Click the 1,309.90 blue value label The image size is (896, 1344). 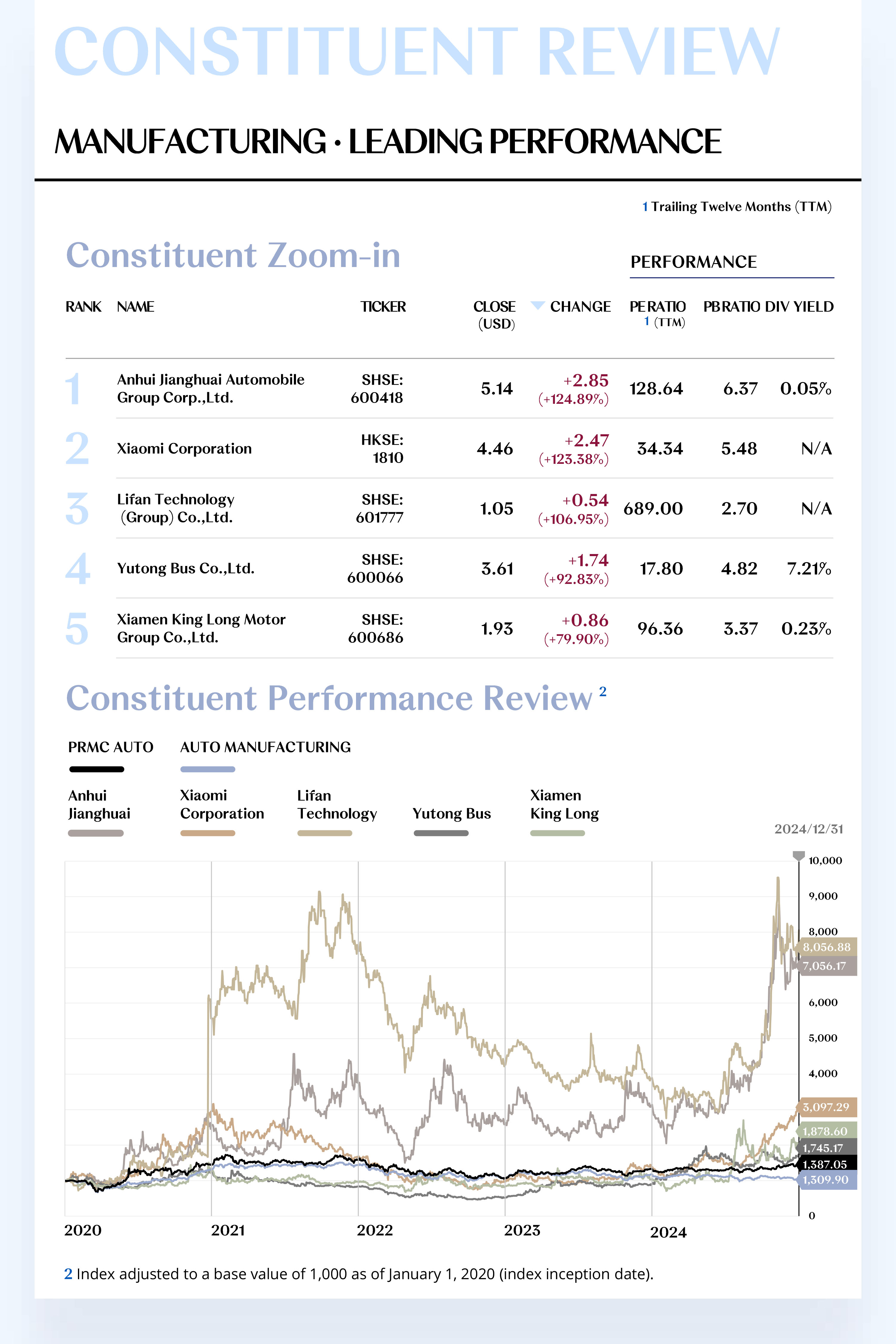coord(825,1180)
